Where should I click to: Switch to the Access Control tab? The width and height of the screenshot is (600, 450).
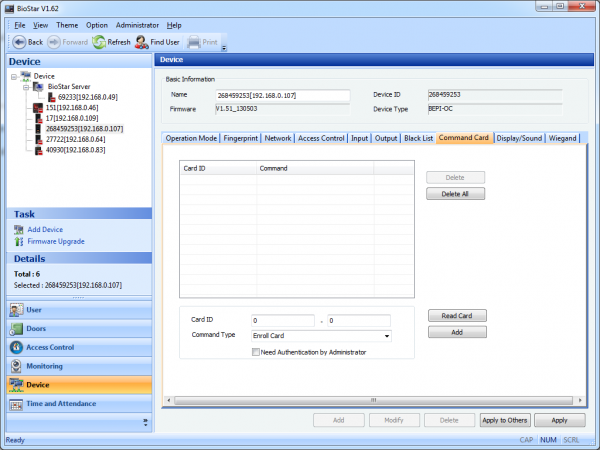(321, 138)
